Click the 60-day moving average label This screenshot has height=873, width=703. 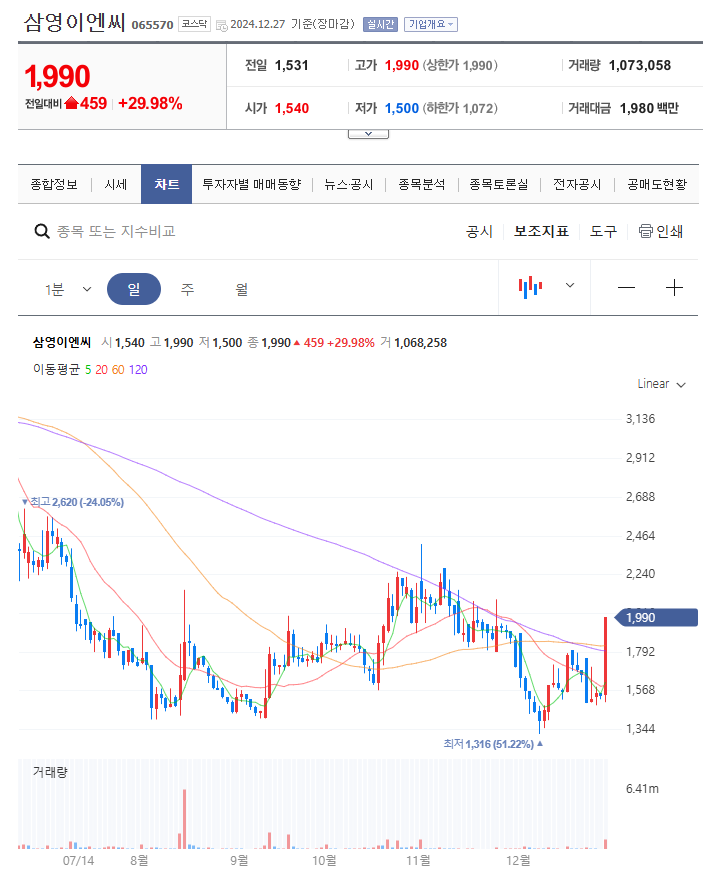pyautogui.click(x=118, y=370)
